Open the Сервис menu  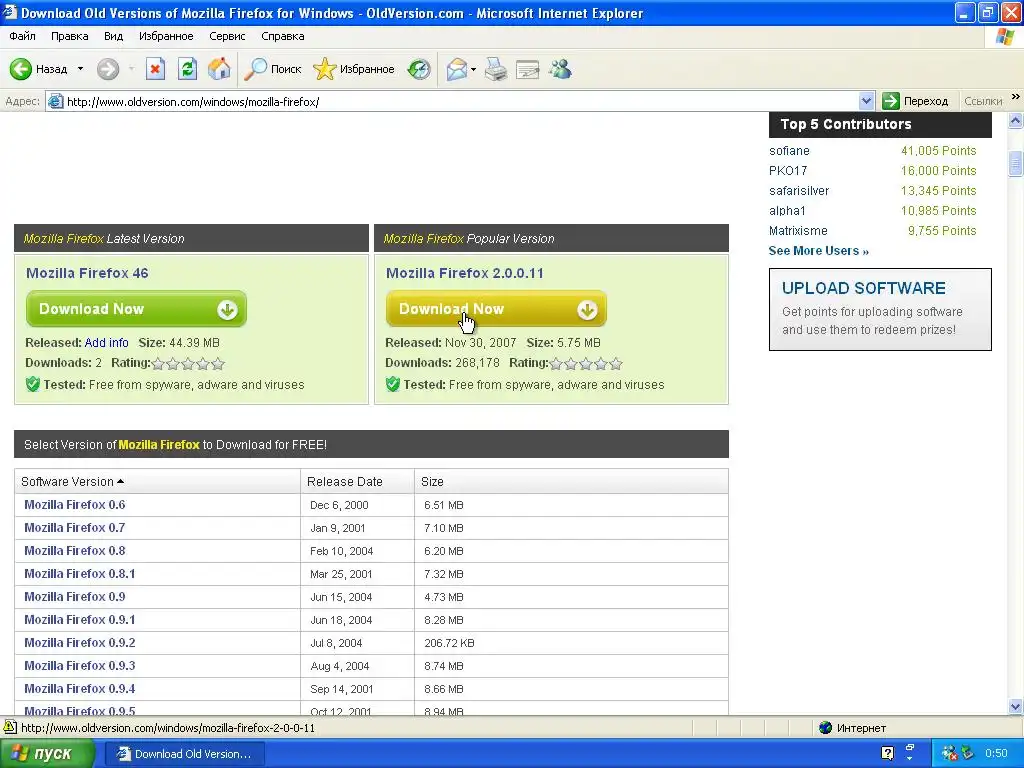227,36
